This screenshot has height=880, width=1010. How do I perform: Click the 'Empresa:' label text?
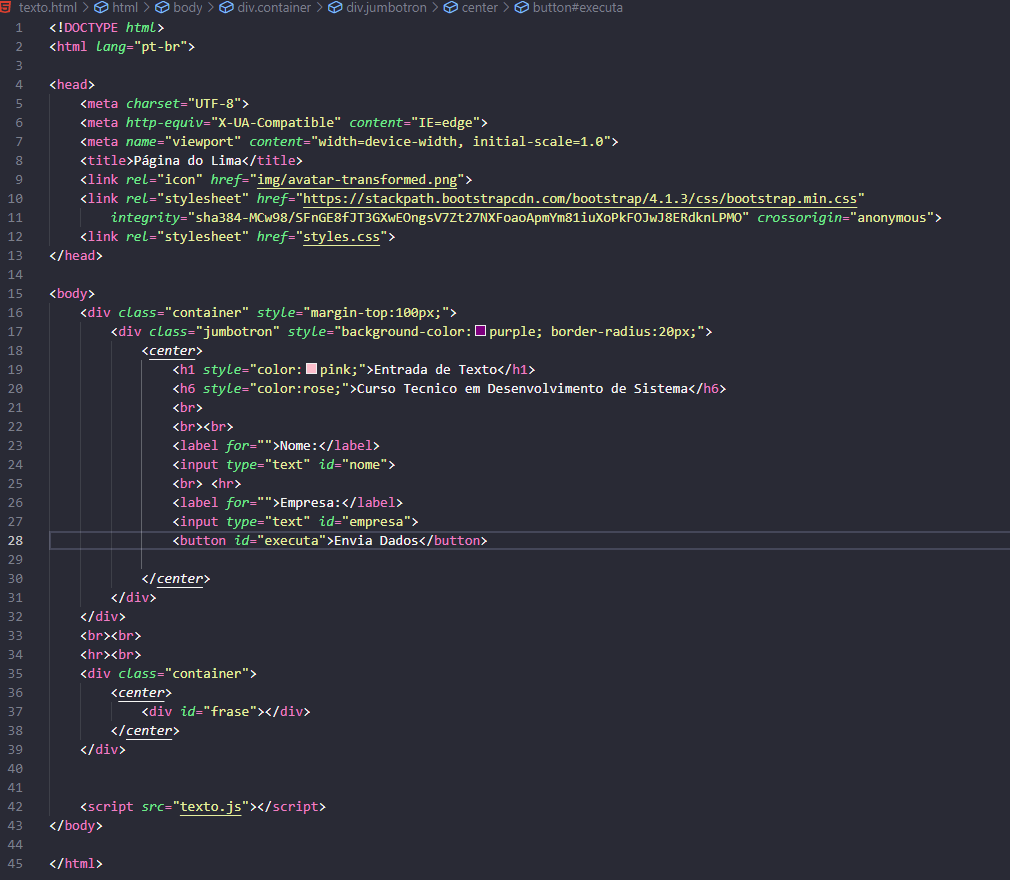click(310, 502)
